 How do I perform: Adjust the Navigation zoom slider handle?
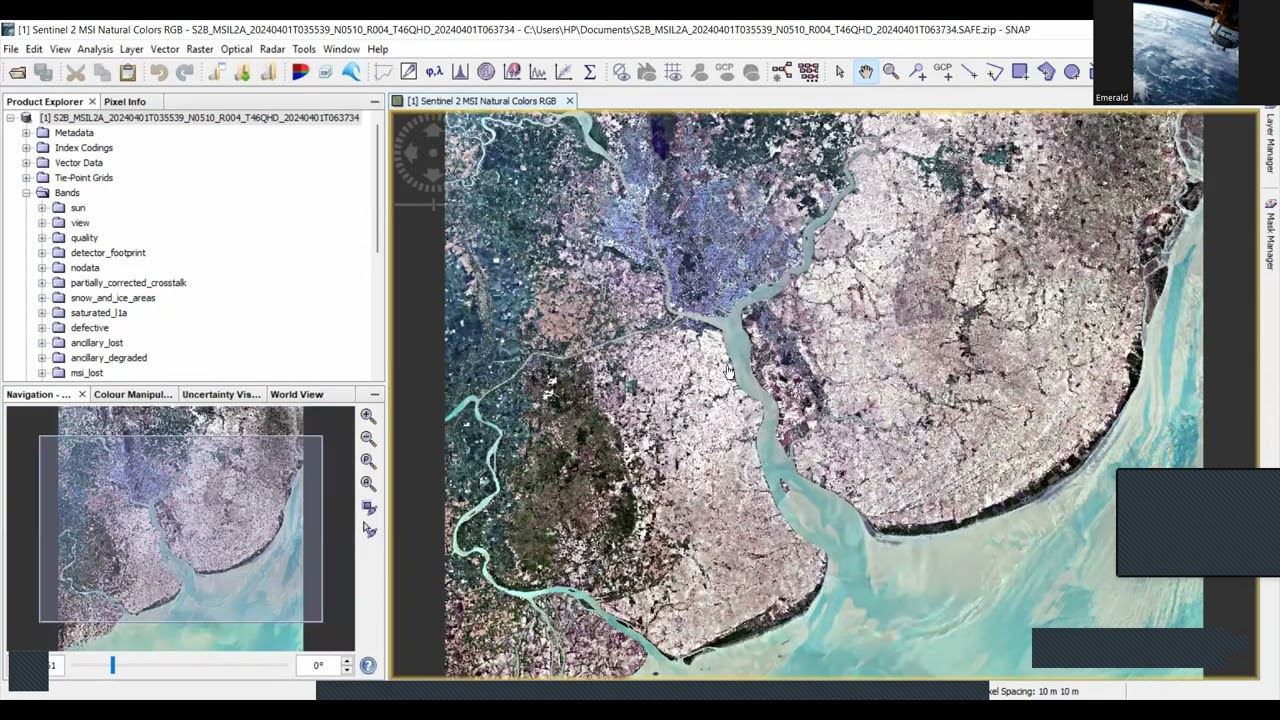tap(113, 665)
